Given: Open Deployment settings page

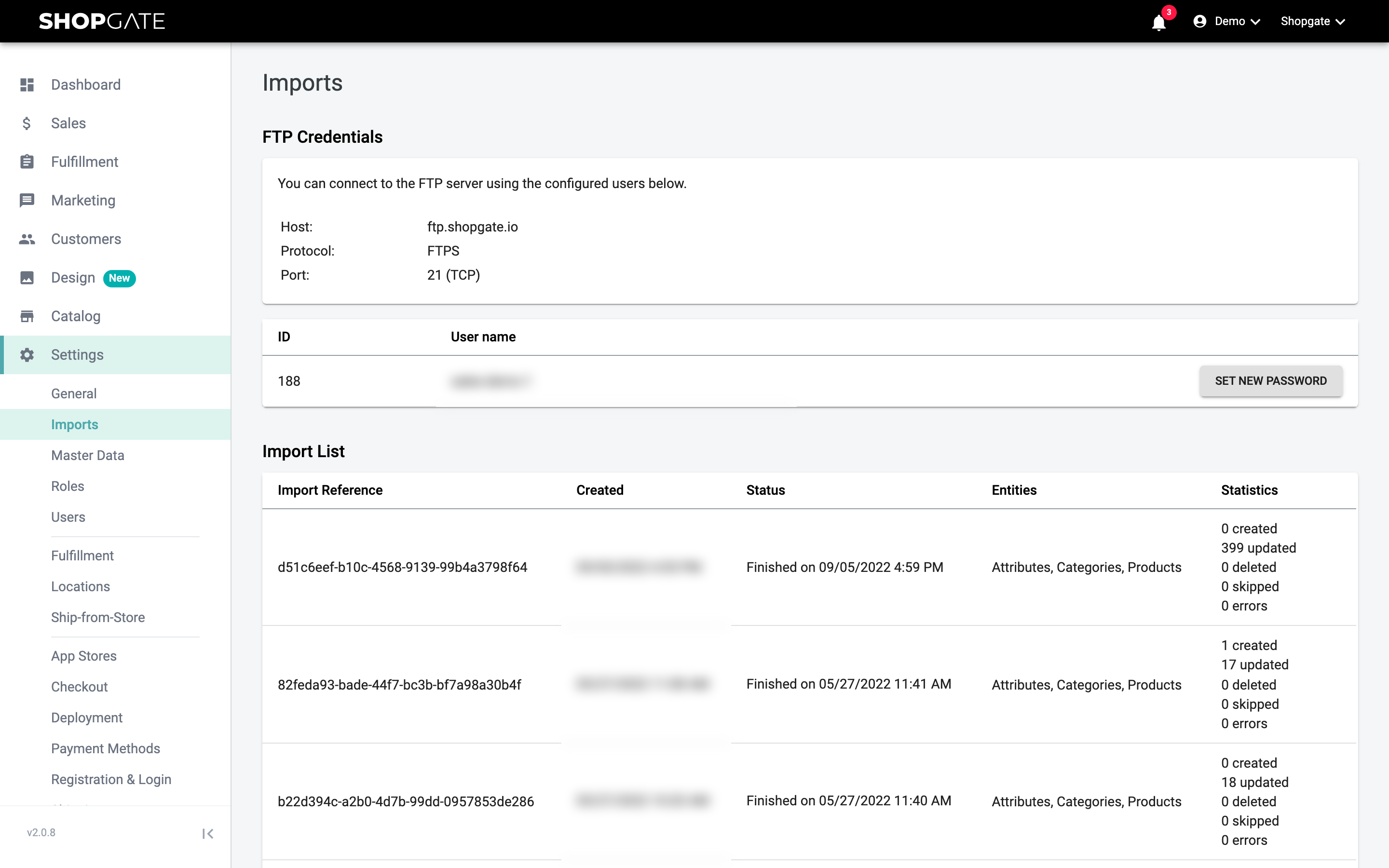Looking at the screenshot, I should 87,718.
